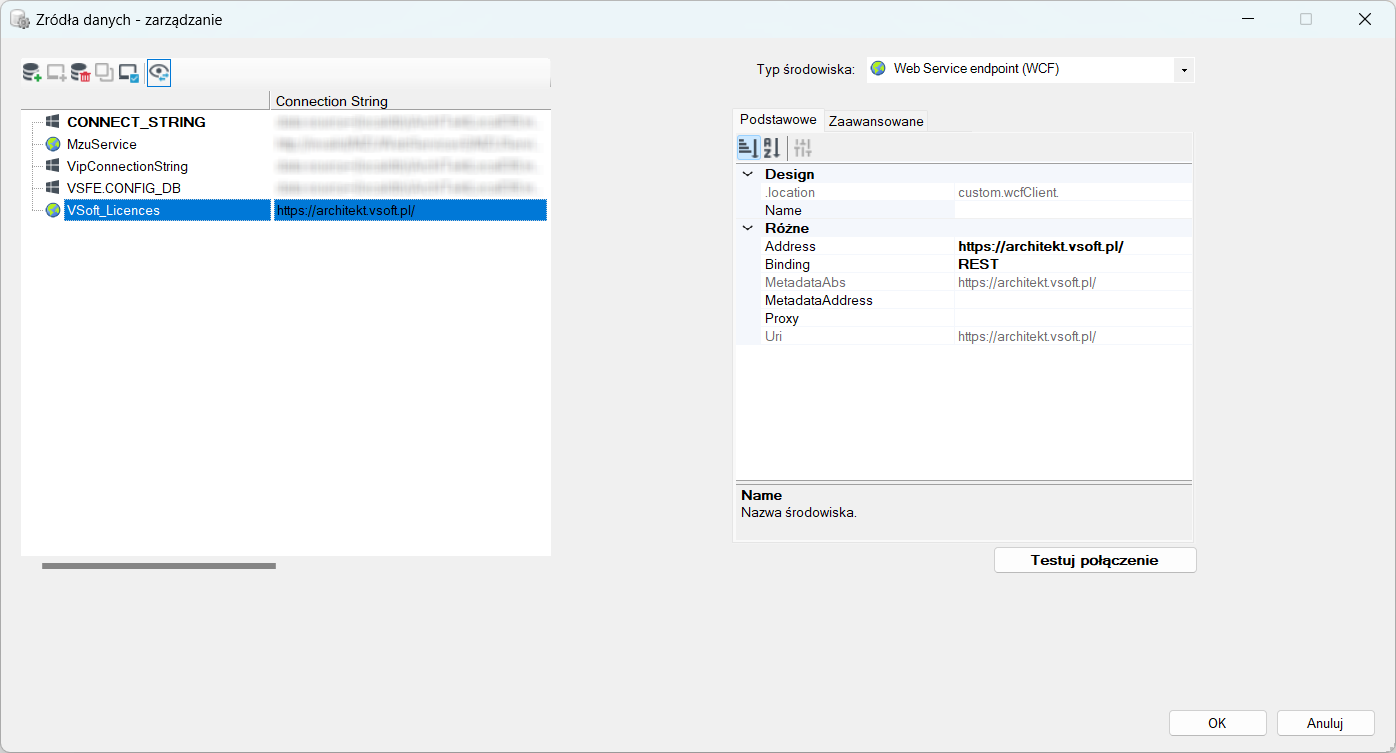This screenshot has height=753, width=1396.
Task: Confirm with the OK button
Action: click(1217, 723)
